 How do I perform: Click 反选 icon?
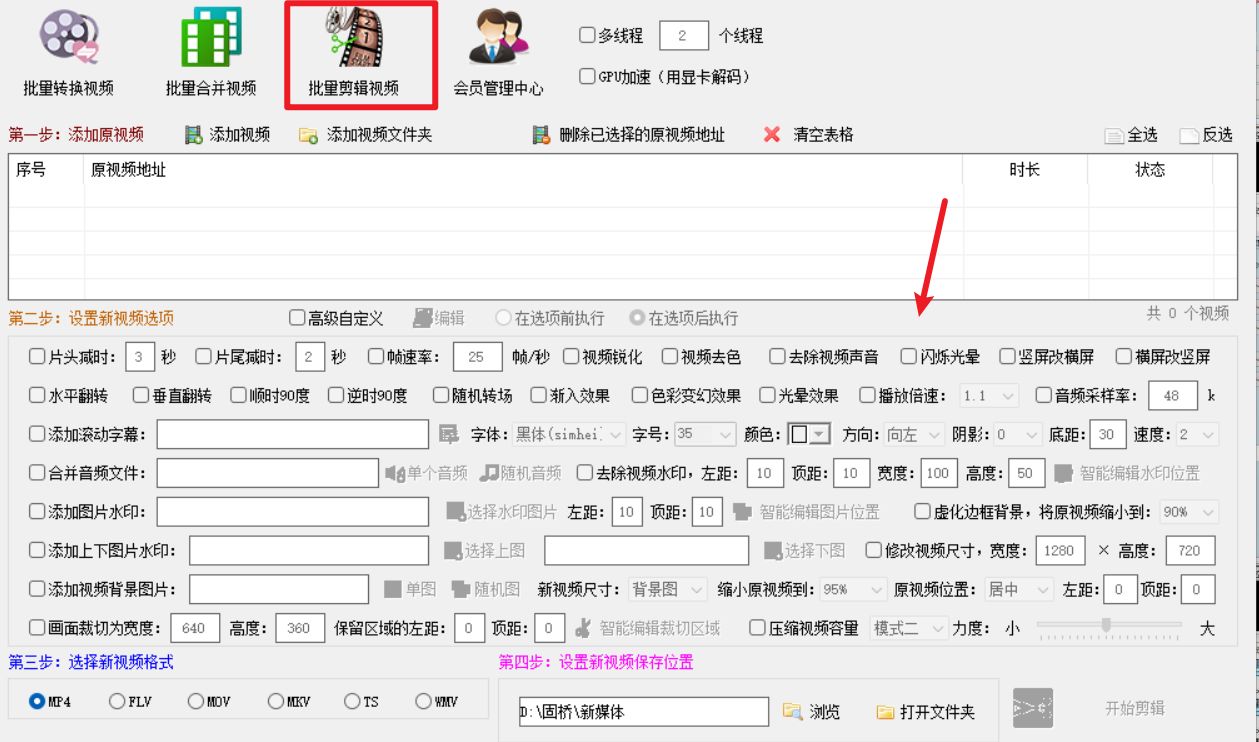[1189, 135]
